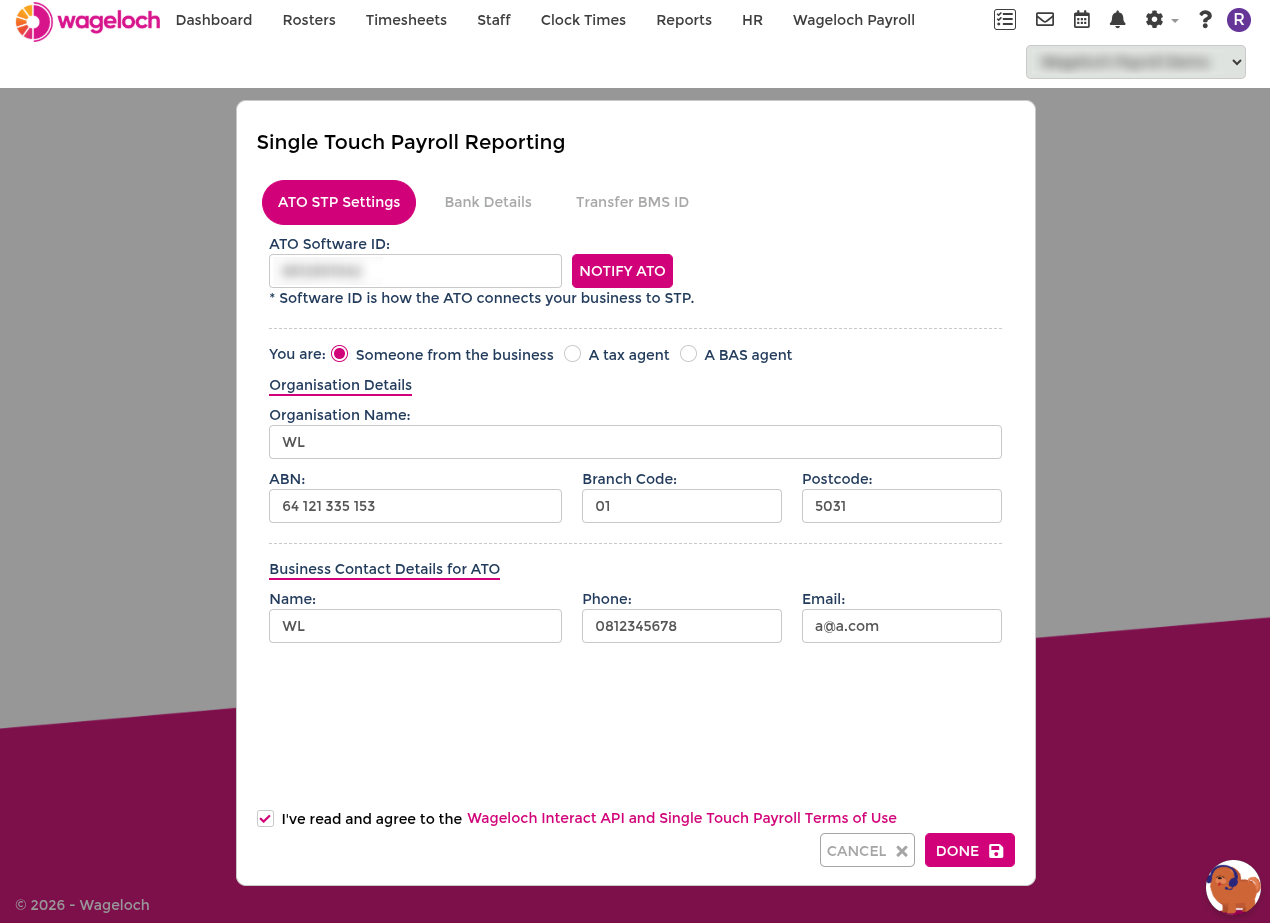The height and width of the screenshot is (923, 1270).
Task: Click the ABN input field
Action: [x=415, y=506]
